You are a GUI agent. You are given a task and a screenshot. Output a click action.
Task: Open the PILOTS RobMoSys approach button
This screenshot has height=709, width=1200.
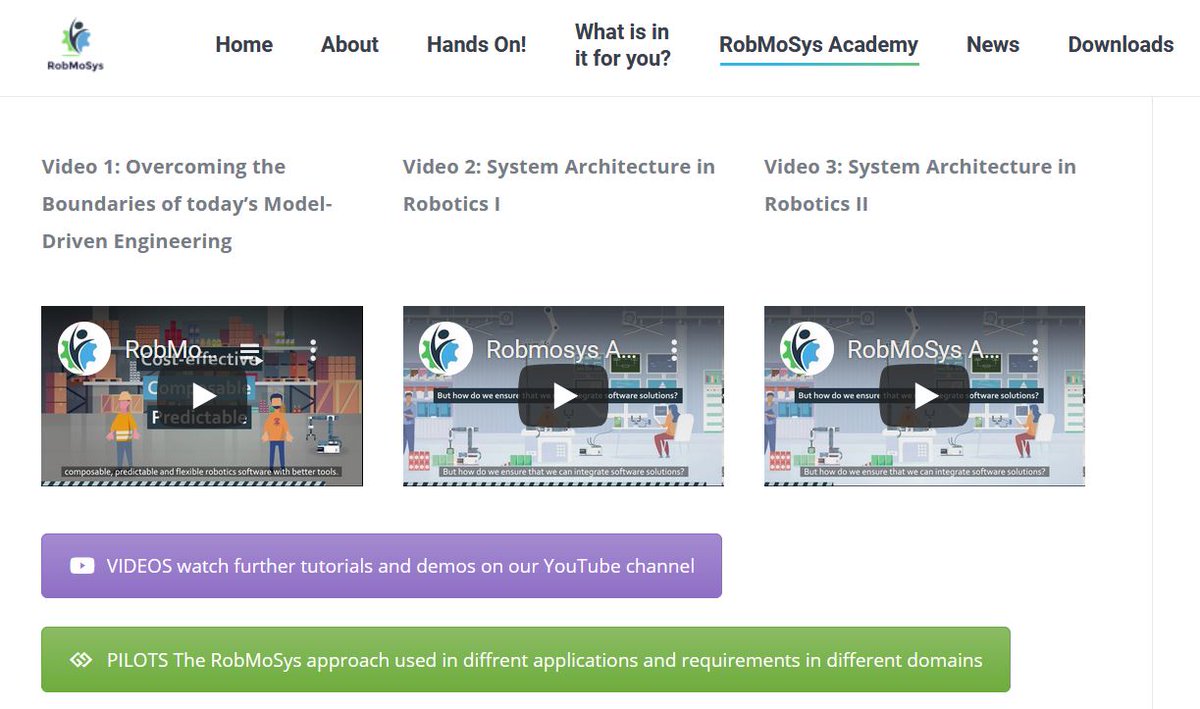point(525,660)
